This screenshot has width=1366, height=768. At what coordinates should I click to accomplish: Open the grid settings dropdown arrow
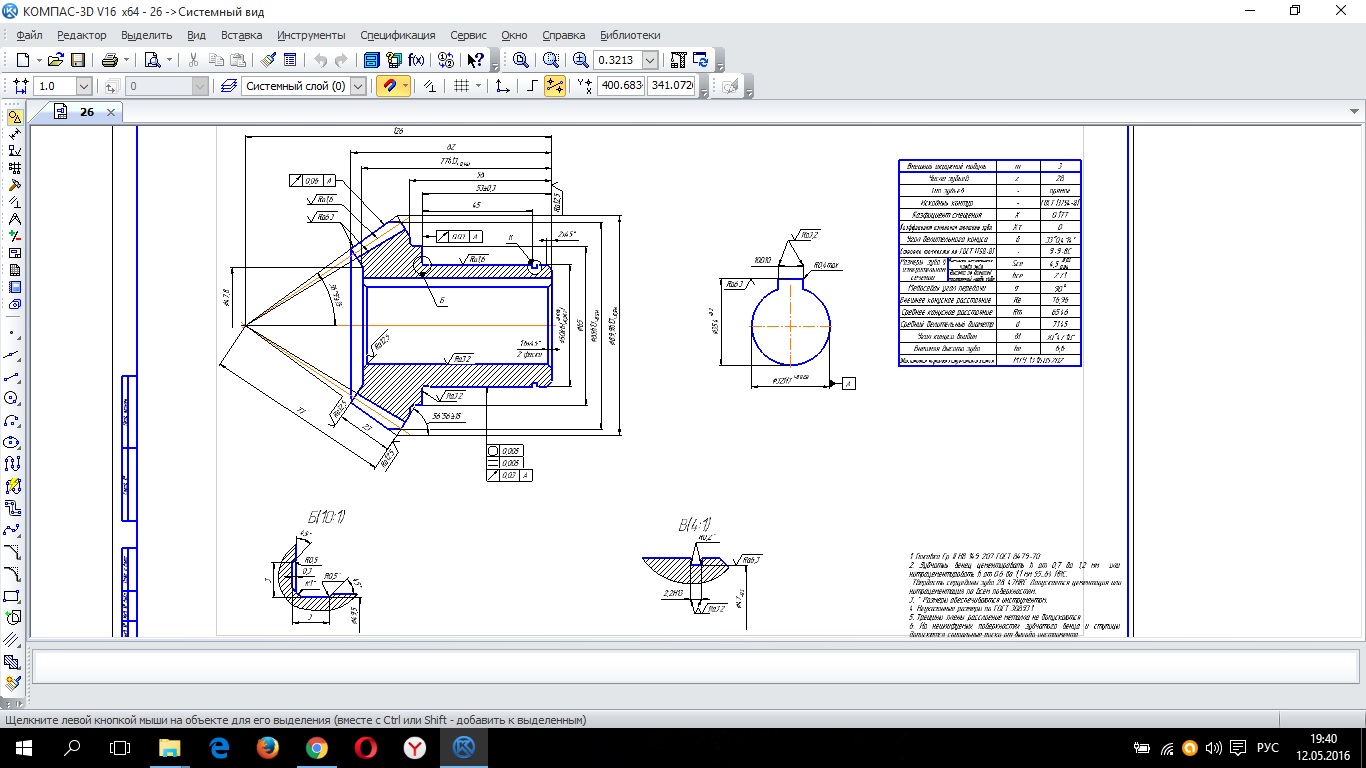tap(478, 86)
